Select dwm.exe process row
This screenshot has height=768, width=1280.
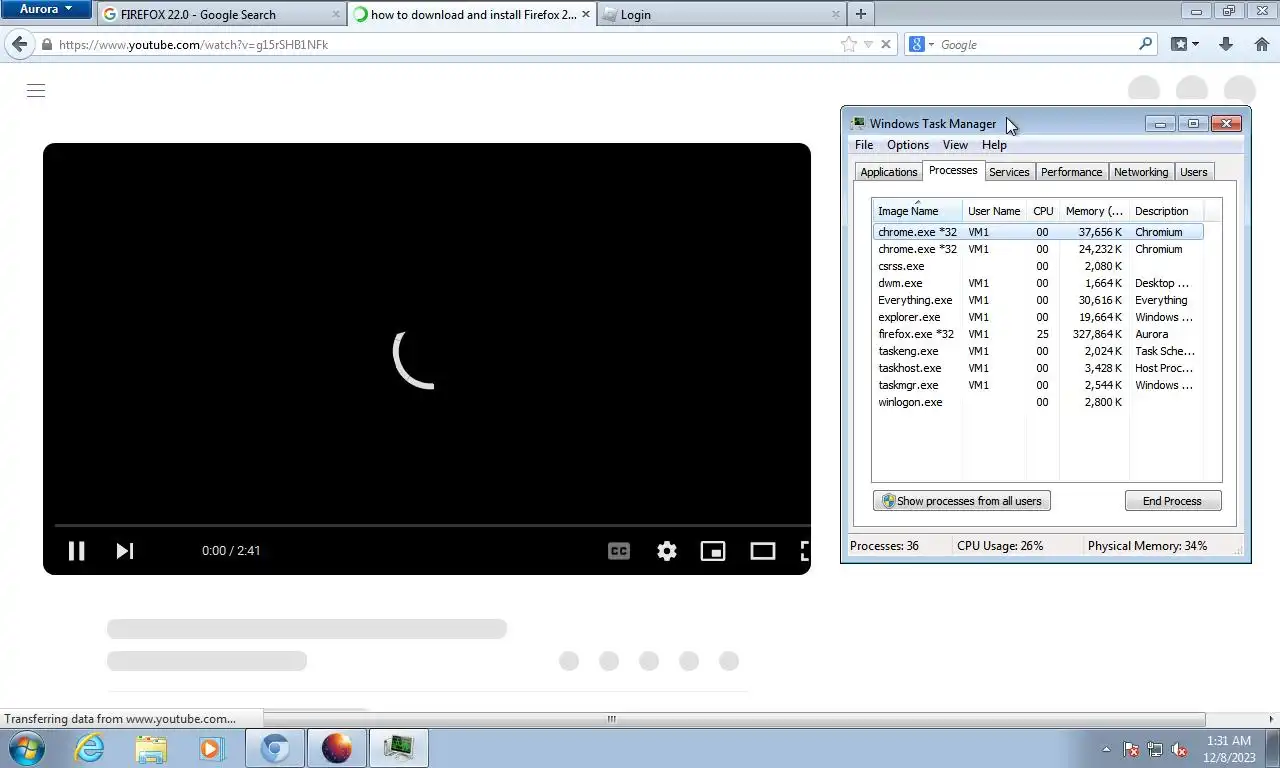click(1038, 283)
